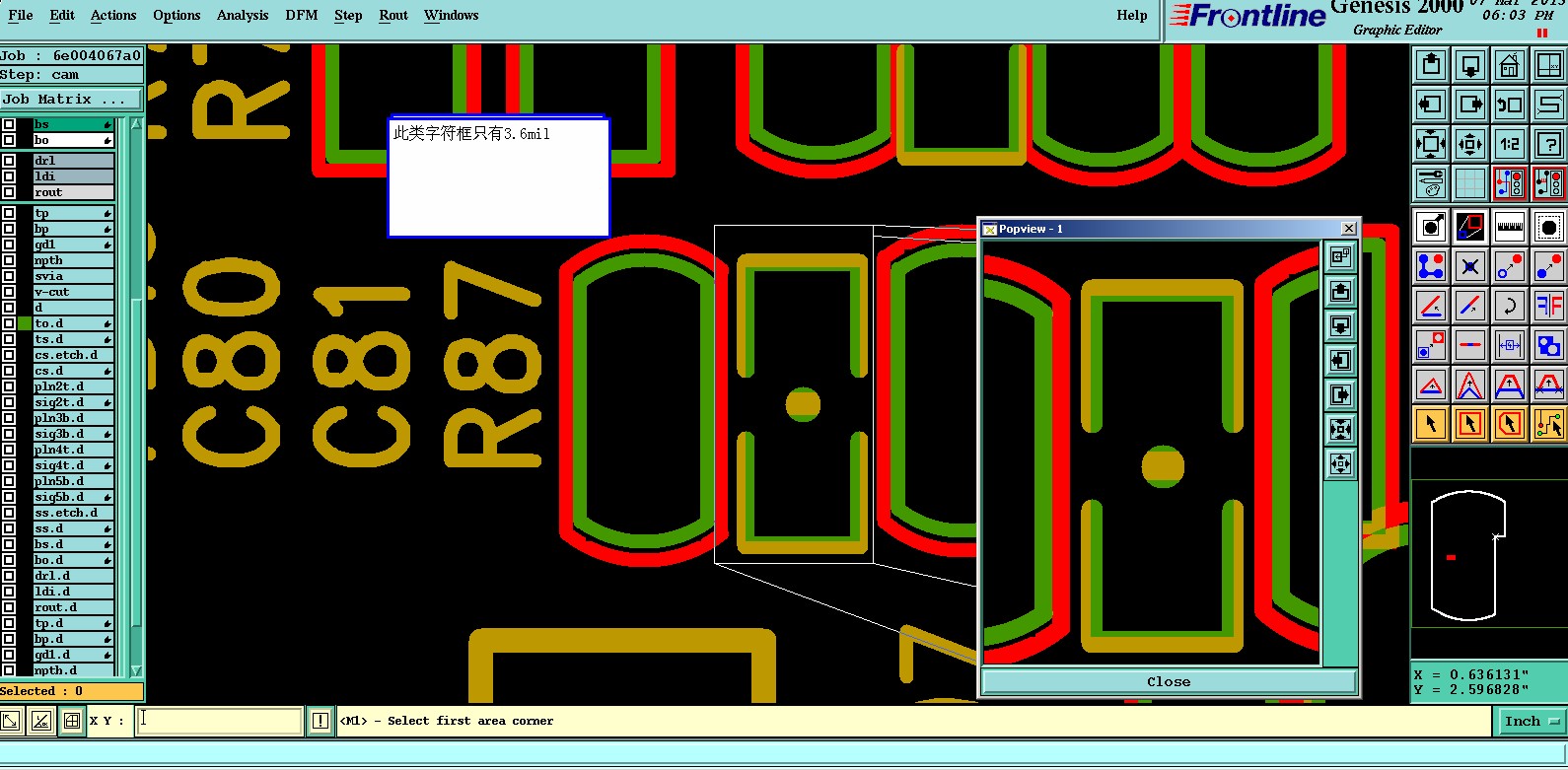Image resolution: width=1568 pixels, height=770 pixels.
Task: Click the home view house icon
Action: tap(1510, 66)
